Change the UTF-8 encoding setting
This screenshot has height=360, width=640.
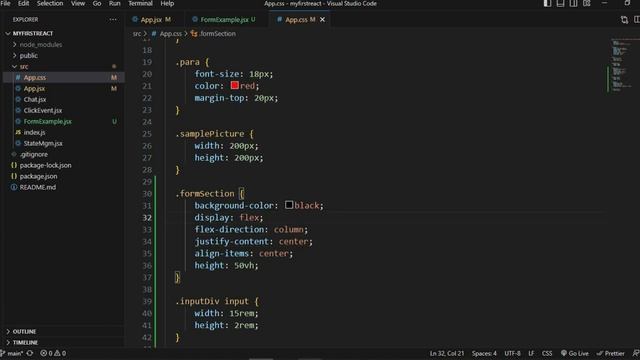tap(512, 353)
